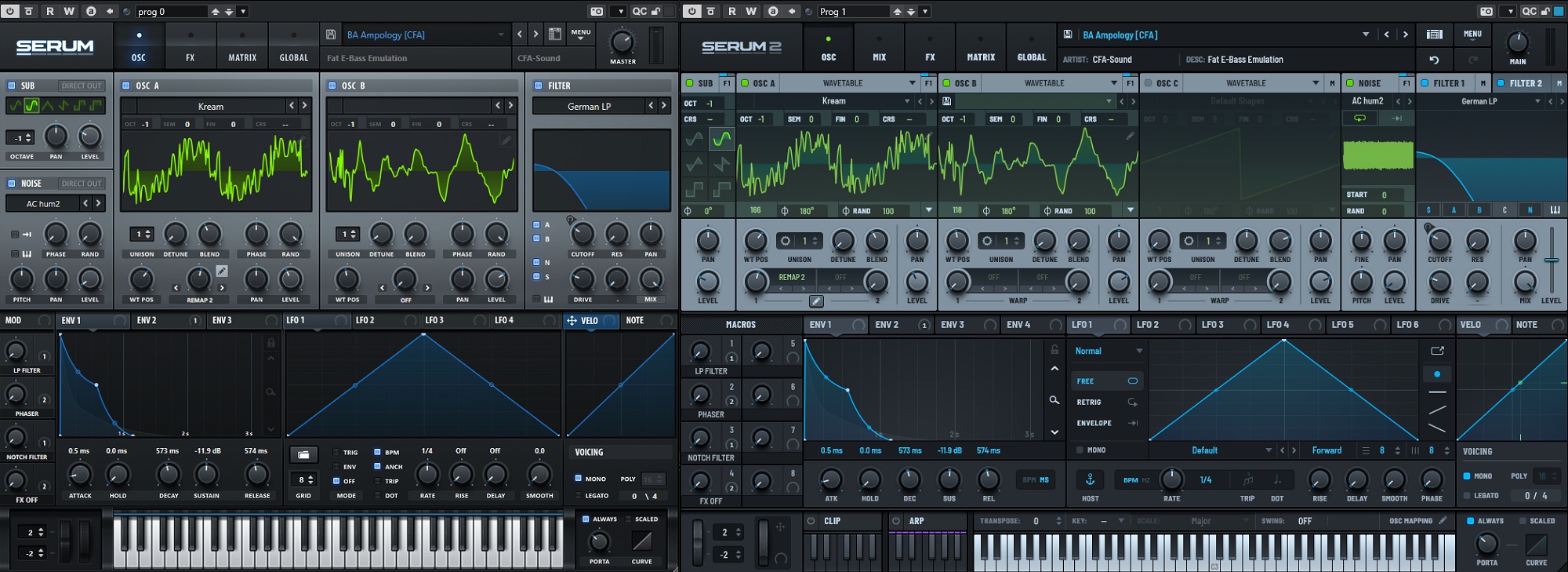Click SUB DIRECT OUT button in Serum
This screenshot has width=1568, height=572.
[x=82, y=86]
